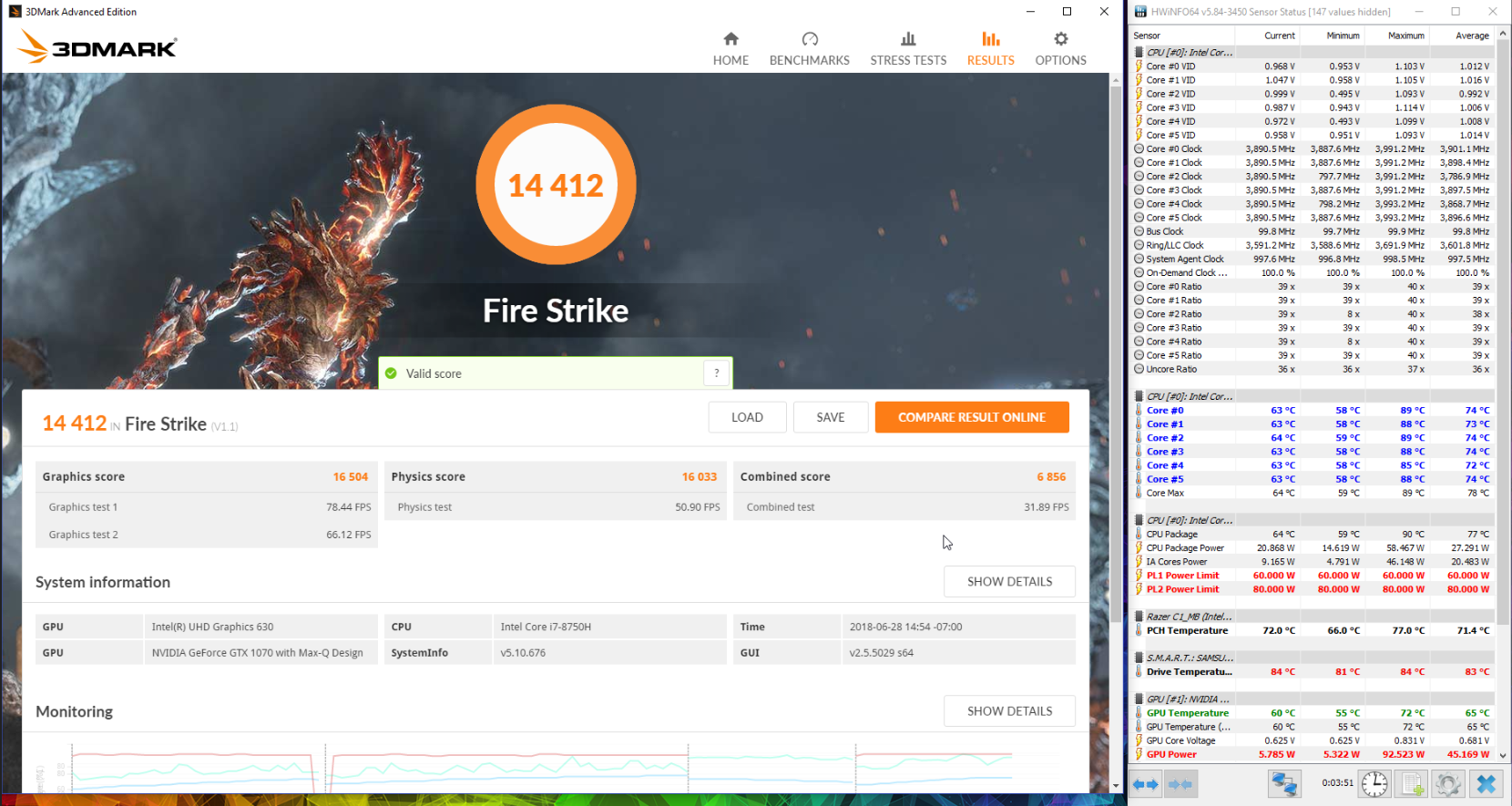Image resolution: width=1512 pixels, height=806 pixels.
Task: Click the Razer C1_MB group icon
Action: pos(1139,617)
